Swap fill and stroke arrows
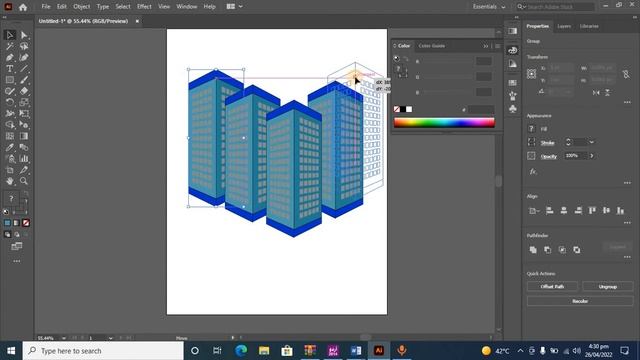 [x=26, y=193]
